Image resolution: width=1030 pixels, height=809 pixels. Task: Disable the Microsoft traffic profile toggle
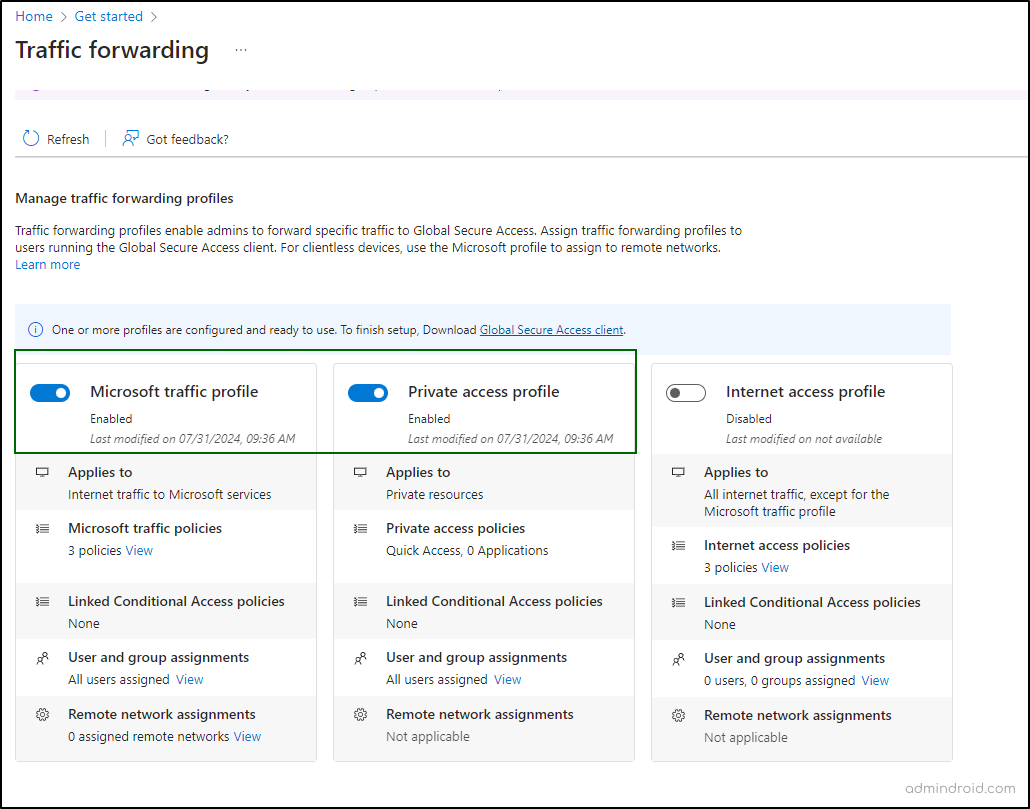pos(50,393)
